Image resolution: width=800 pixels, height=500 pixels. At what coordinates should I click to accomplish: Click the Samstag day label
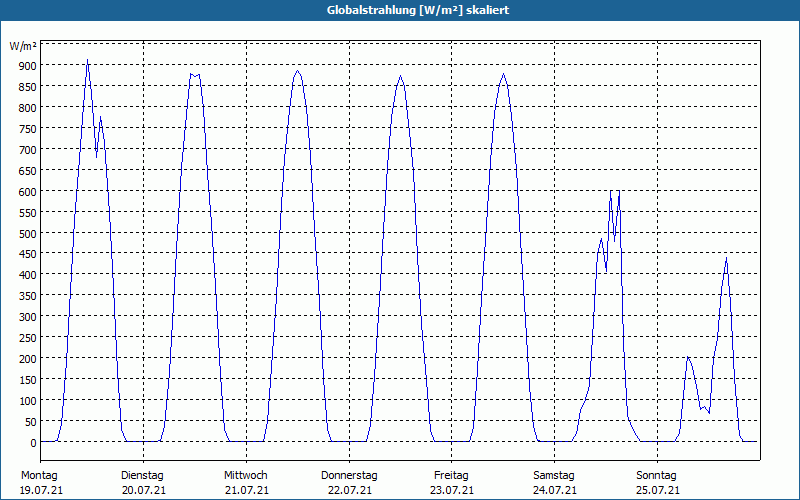click(x=554, y=476)
